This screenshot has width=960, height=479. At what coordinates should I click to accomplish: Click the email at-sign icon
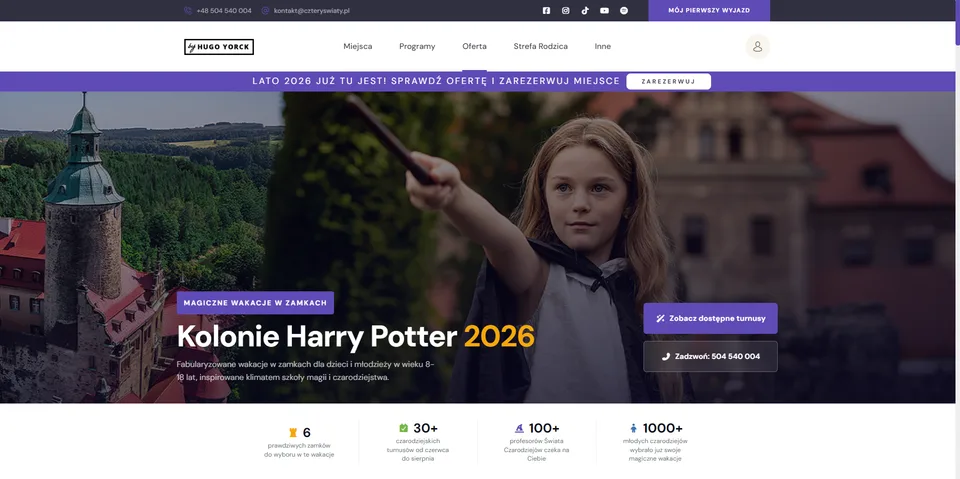(x=265, y=10)
